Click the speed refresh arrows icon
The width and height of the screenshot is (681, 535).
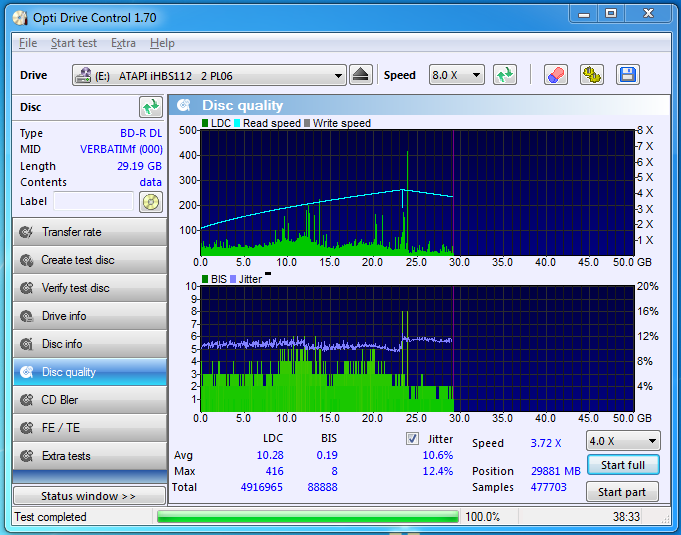pyautogui.click(x=505, y=75)
